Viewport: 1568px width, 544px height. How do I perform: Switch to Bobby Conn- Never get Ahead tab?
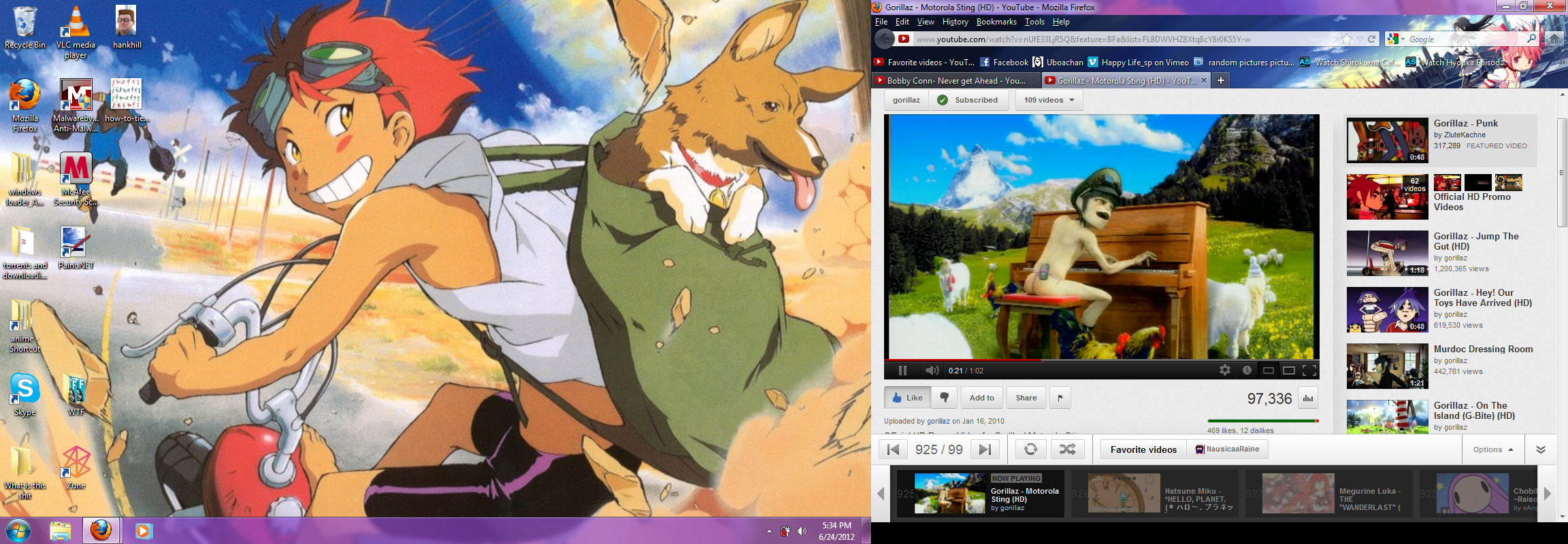[955, 80]
